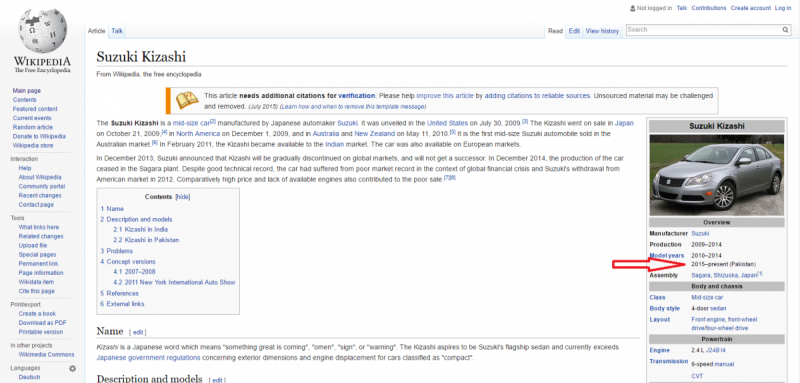The width and height of the screenshot is (800, 383).
Task: Open Wikidata item link
Action: 36,283
